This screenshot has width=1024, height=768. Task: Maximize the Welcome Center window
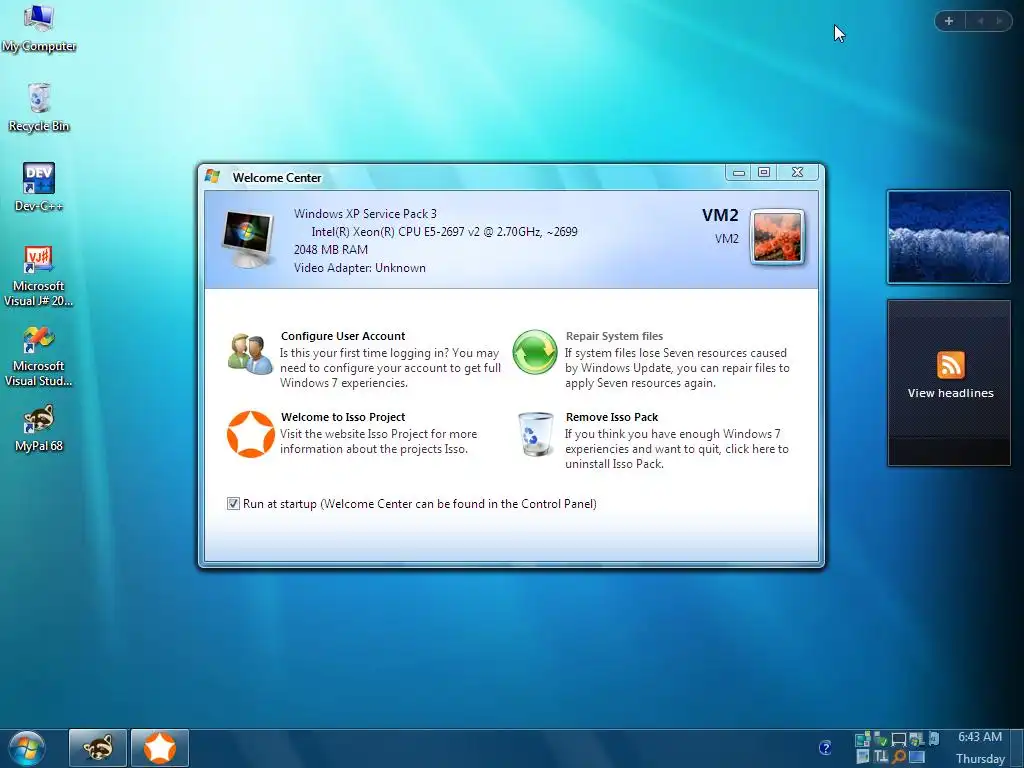[763, 172]
